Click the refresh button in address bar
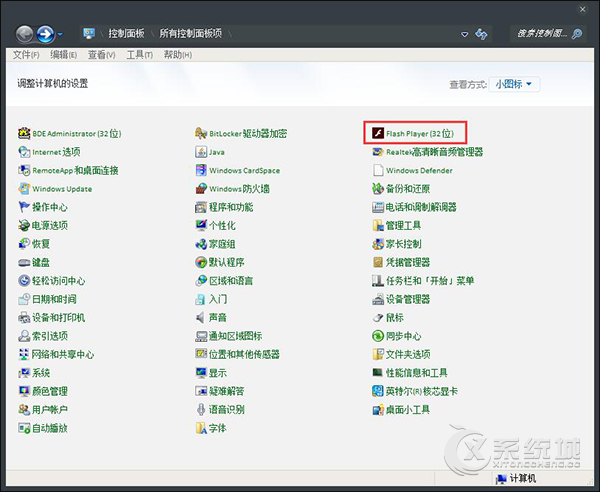 [481, 34]
